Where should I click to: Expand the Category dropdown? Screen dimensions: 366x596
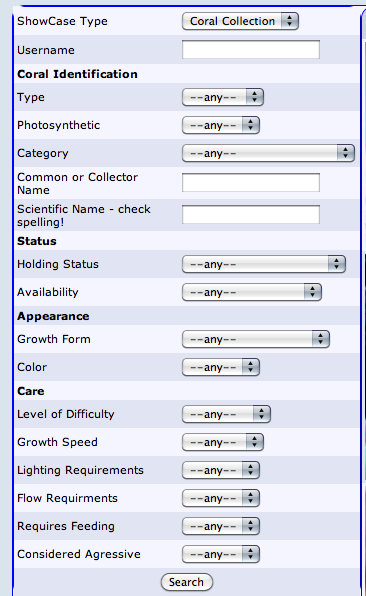tap(268, 153)
